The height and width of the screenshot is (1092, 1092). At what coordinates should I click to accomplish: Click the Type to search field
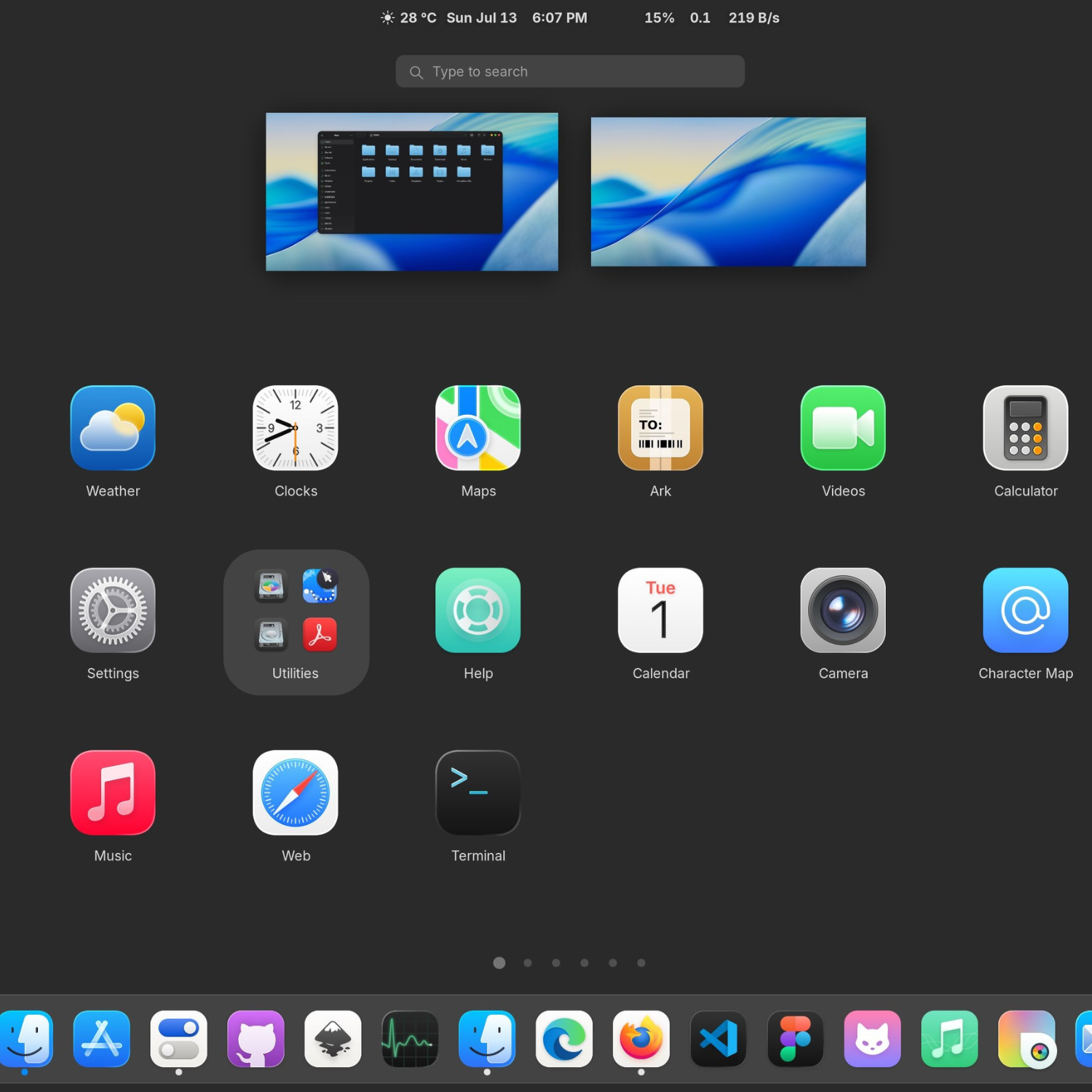click(x=570, y=71)
